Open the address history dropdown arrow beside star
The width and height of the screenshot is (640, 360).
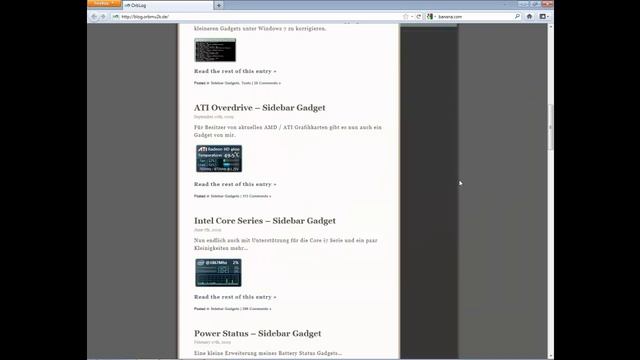(x=412, y=17)
